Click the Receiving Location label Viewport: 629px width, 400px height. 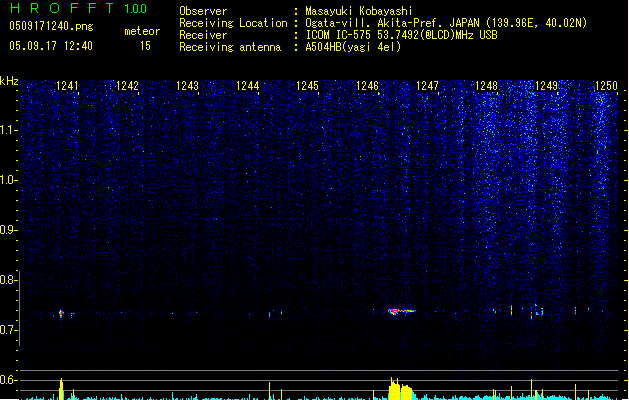pos(233,23)
